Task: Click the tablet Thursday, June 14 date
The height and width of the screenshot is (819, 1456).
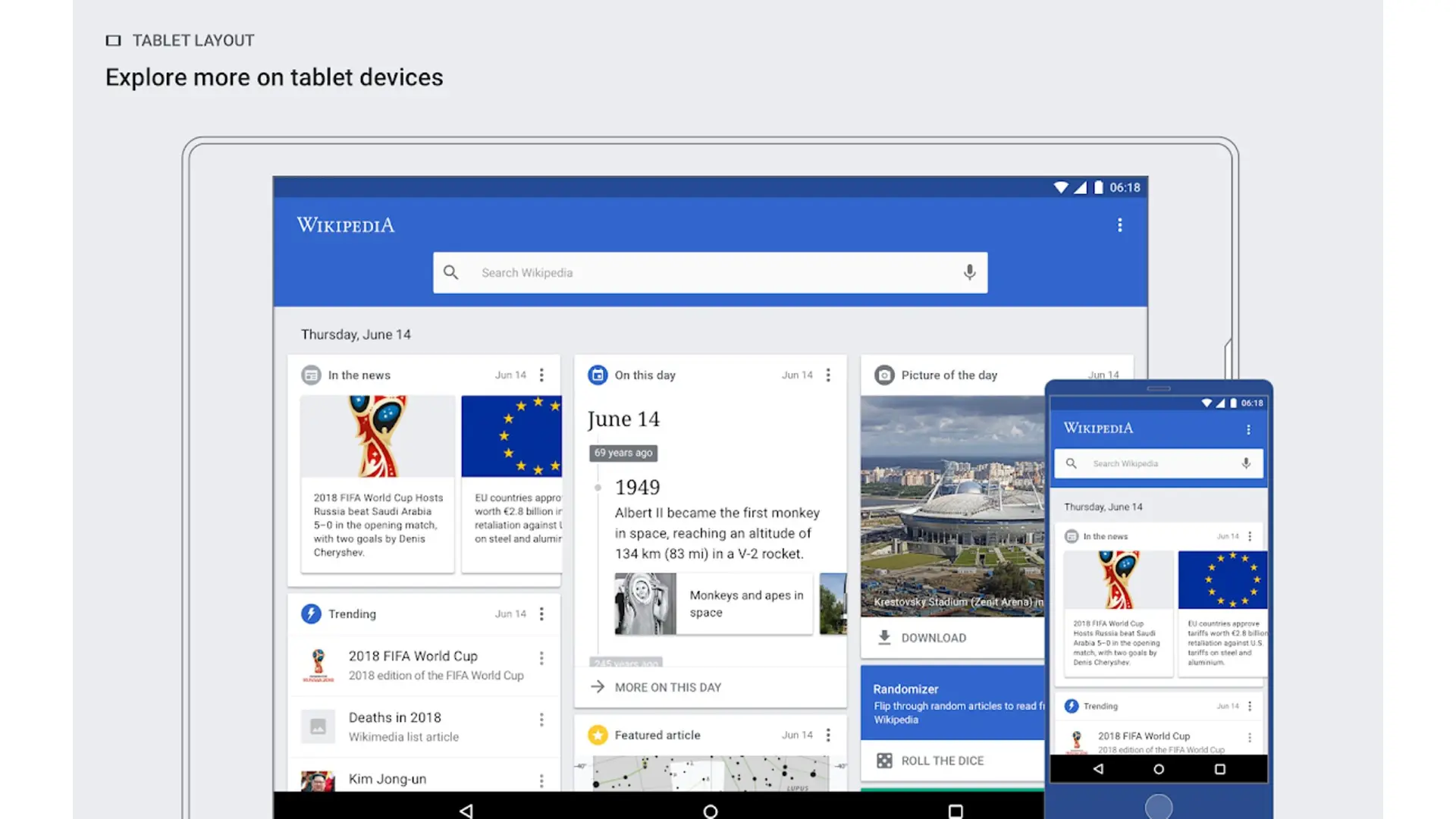Action: point(356,334)
